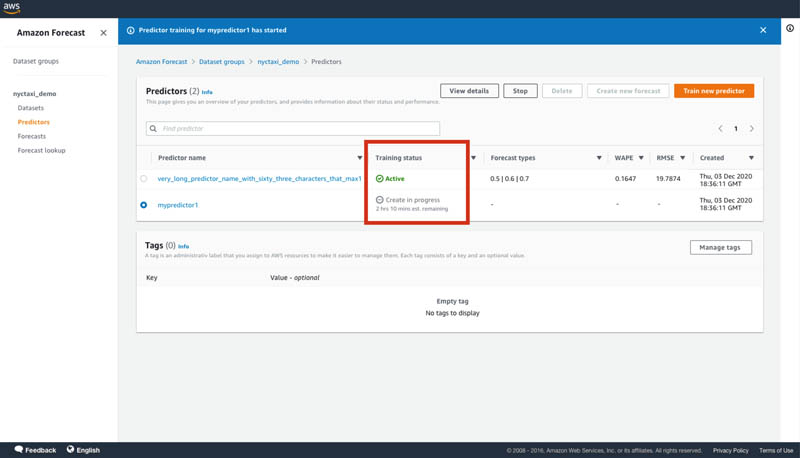The height and width of the screenshot is (458, 800).
Task: Open the help info panel icon at the top right
Action: (x=790, y=29)
